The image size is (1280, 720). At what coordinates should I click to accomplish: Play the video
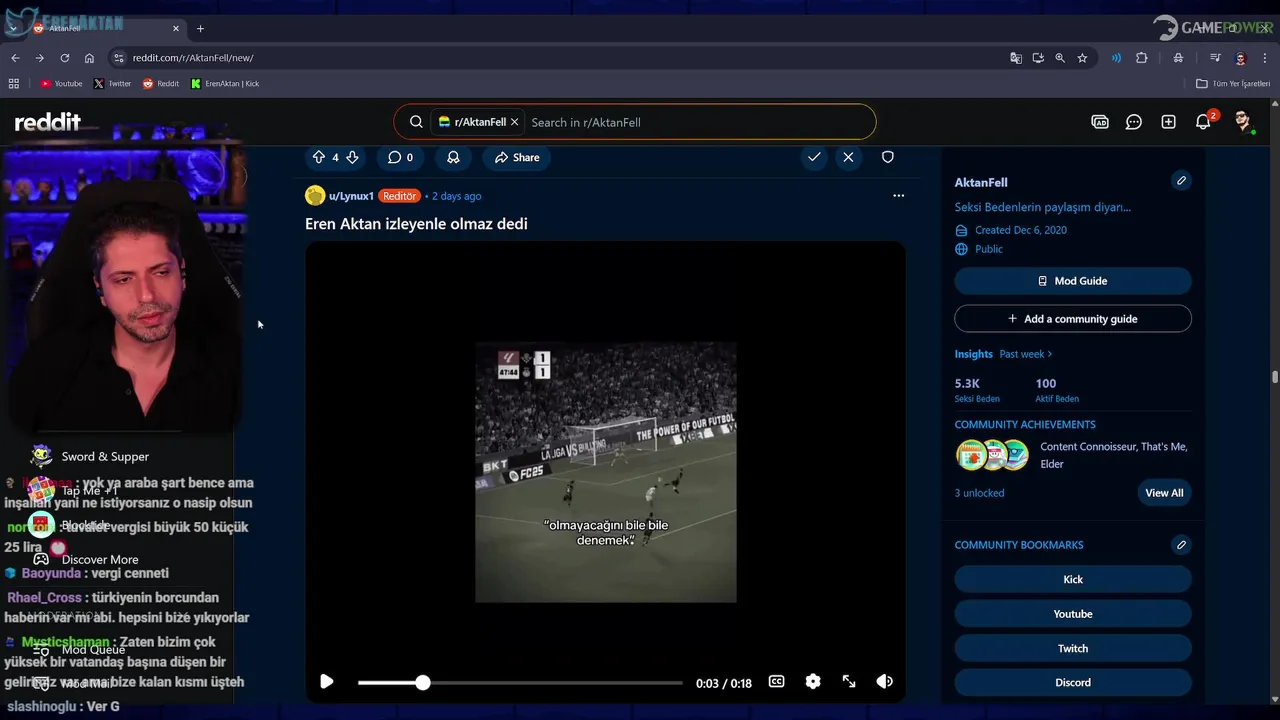pos(326,682)
